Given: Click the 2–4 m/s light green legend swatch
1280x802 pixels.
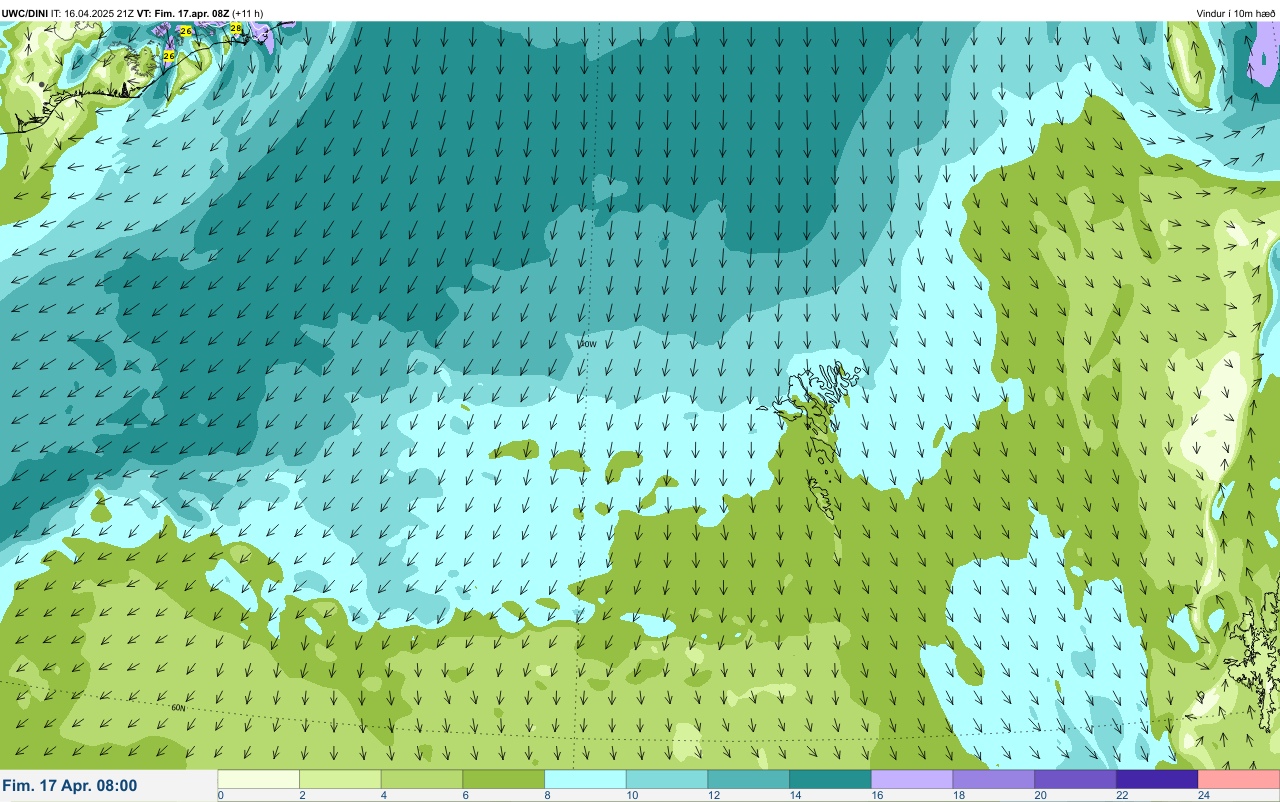Looking at the screenshot, I should pos(341,779).
